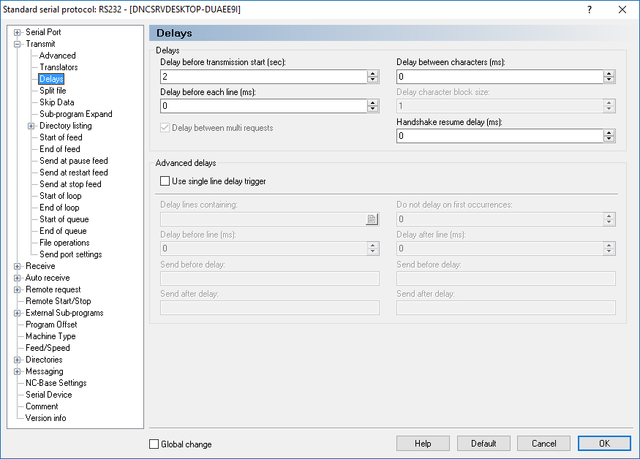Select Machine Type in the tree
640x459 pixels.
pyautogui.click(x=50, y=336)
